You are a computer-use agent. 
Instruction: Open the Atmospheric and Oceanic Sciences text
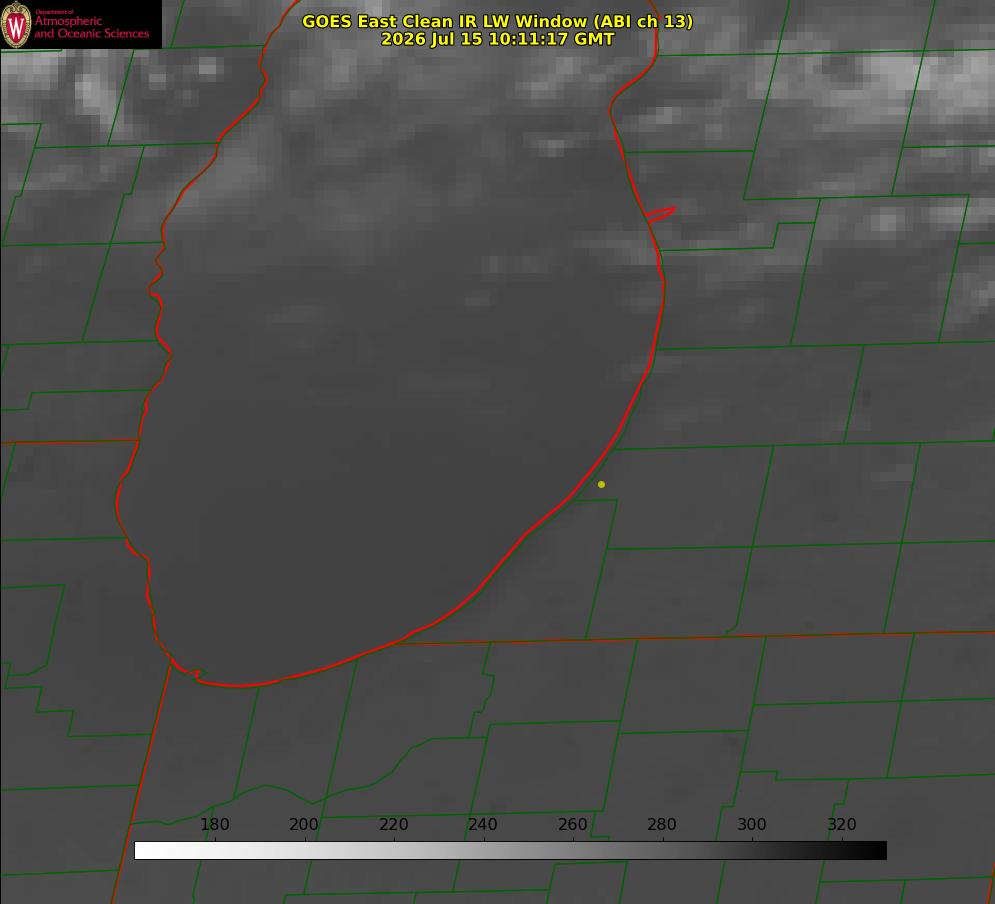click(x=92, y=27)
